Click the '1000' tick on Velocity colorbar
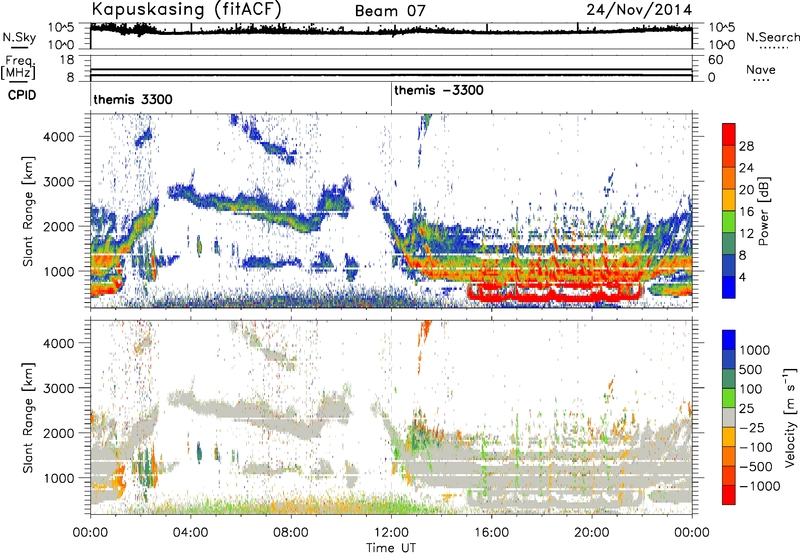Screen dimensions: 800x554 tap(755, 350)
